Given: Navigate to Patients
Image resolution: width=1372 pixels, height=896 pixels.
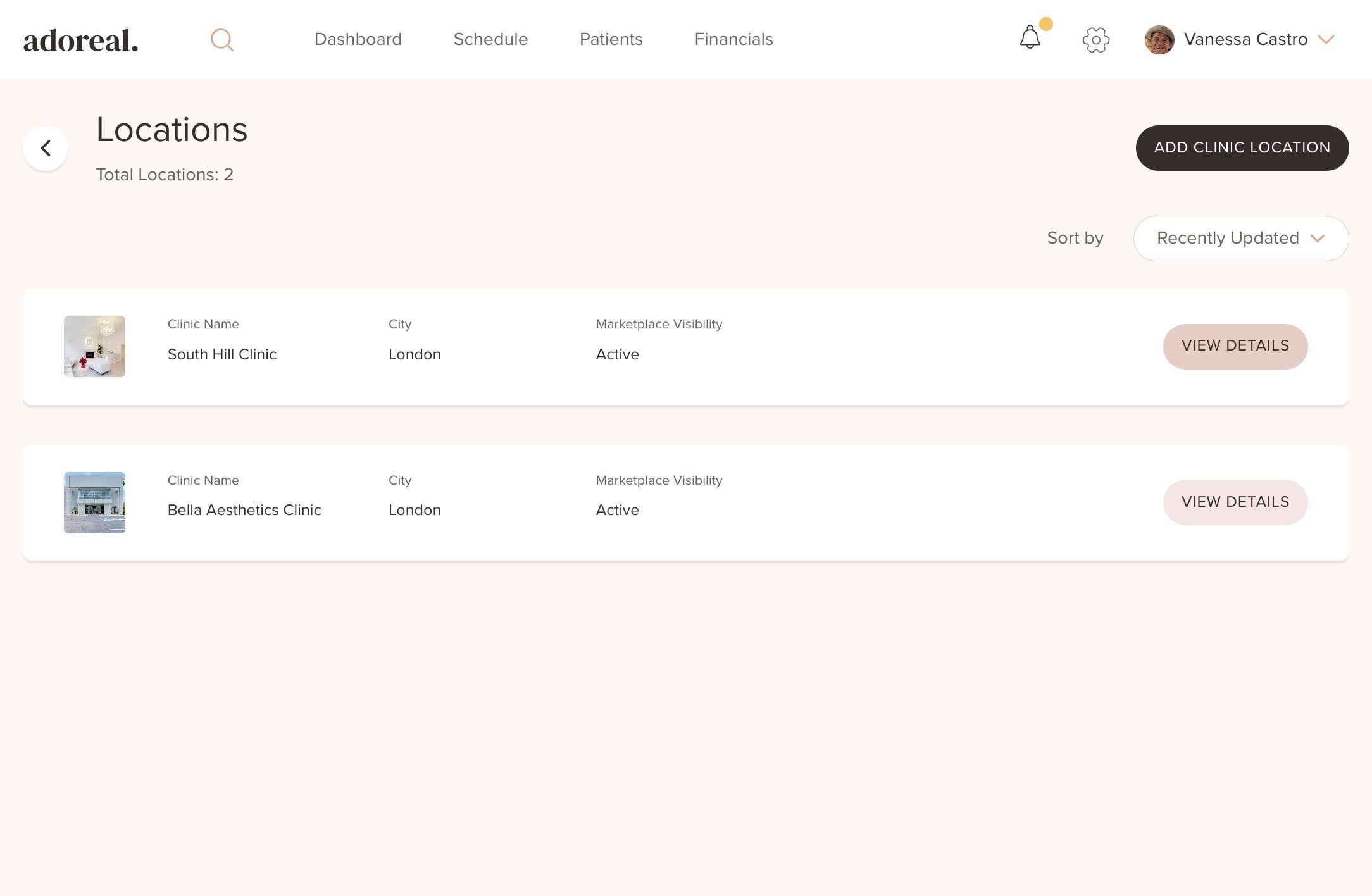Looking at the screenshot, I should (x=611, y=39).
